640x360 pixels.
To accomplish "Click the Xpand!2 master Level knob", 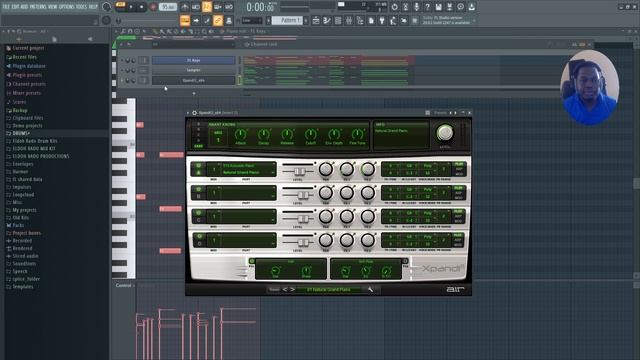I will coord(445,132).
